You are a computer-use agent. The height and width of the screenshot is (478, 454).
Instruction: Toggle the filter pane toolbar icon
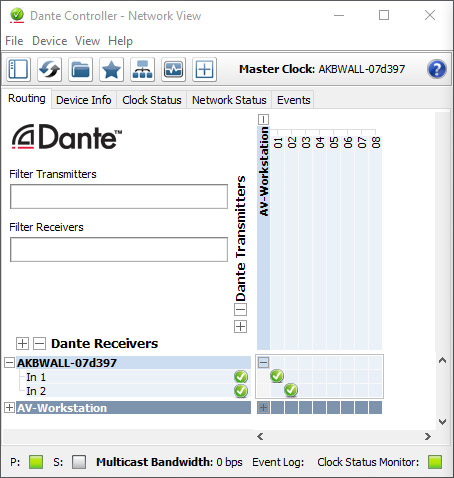click(19, 69)
